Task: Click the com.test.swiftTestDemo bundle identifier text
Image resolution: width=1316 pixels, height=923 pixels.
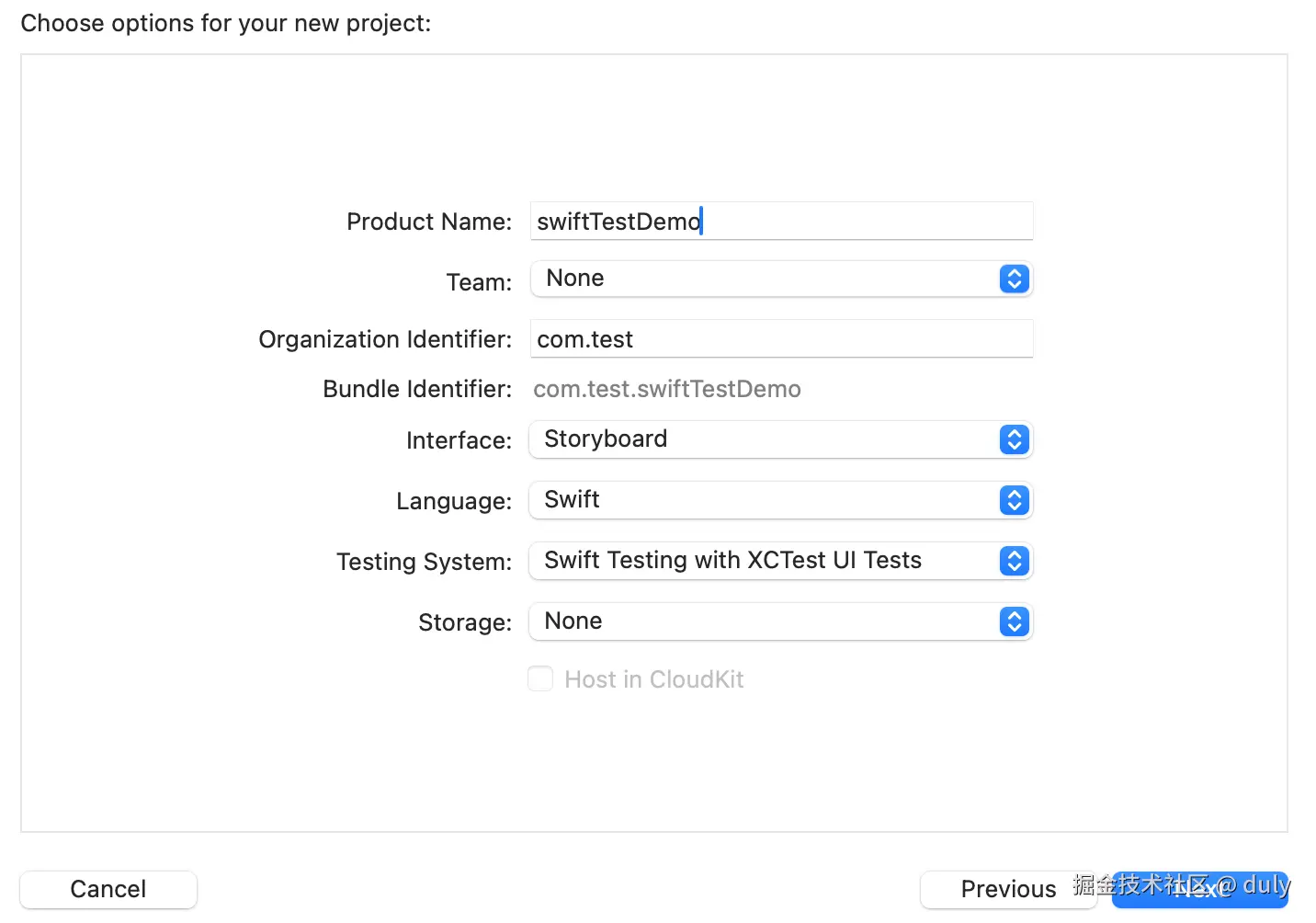Action: (x=667, y=390)
